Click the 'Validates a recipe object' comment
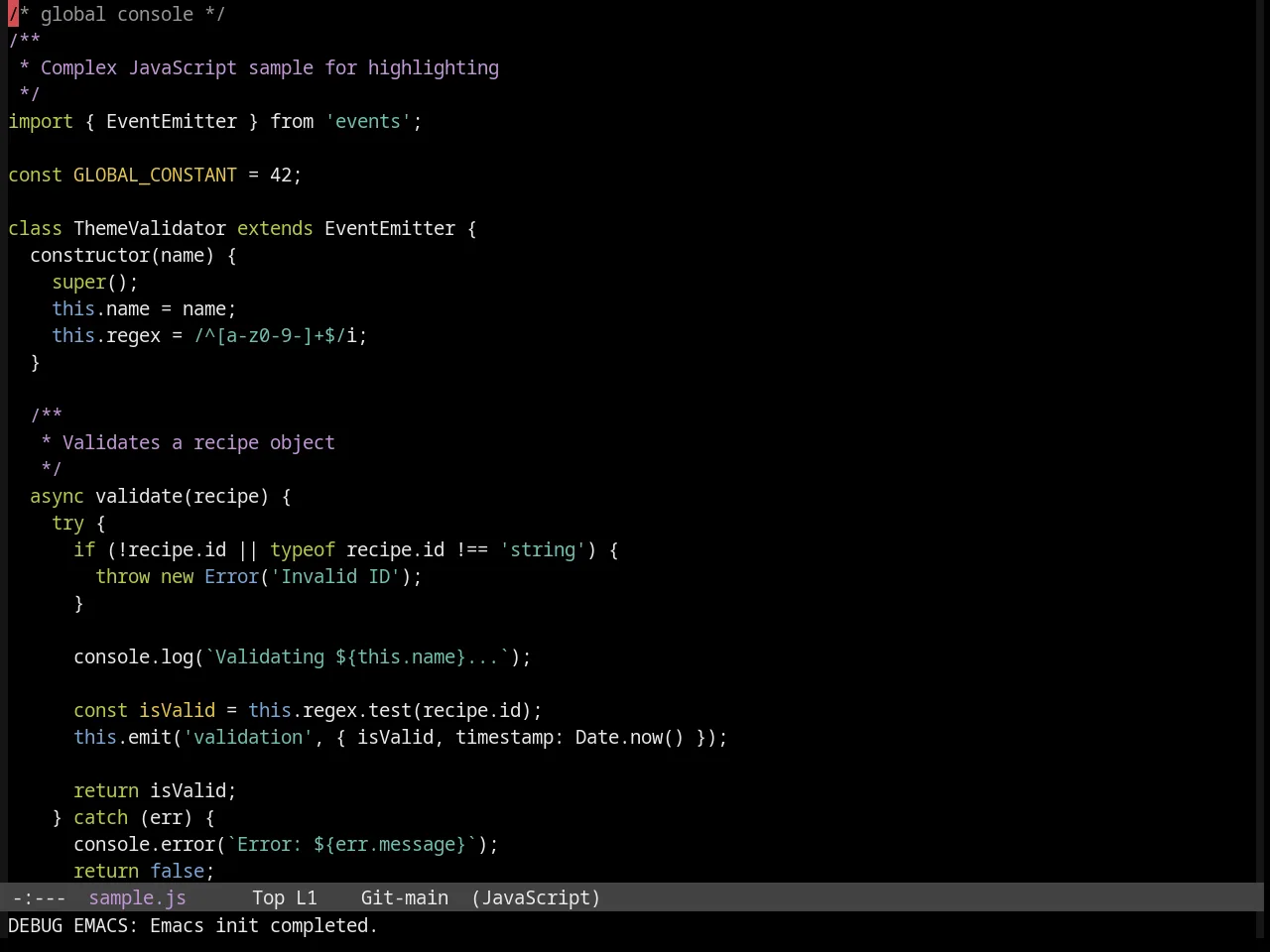Viewport: 1270px width, 952px height. (x=198, y=442)
